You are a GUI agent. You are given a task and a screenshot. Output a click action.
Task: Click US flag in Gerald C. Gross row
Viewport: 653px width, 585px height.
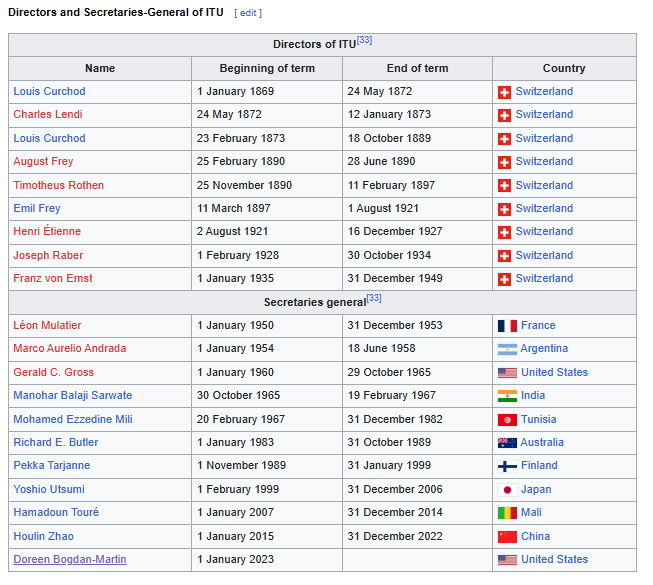tap(507, 373)
